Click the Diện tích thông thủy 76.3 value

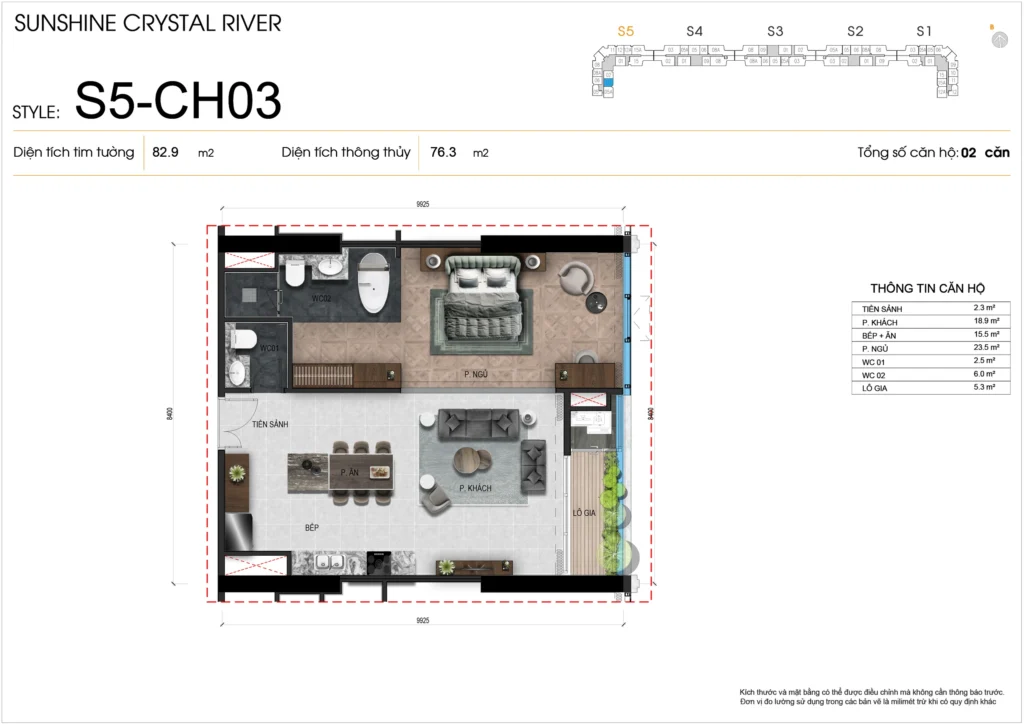(x=443, y=153)
